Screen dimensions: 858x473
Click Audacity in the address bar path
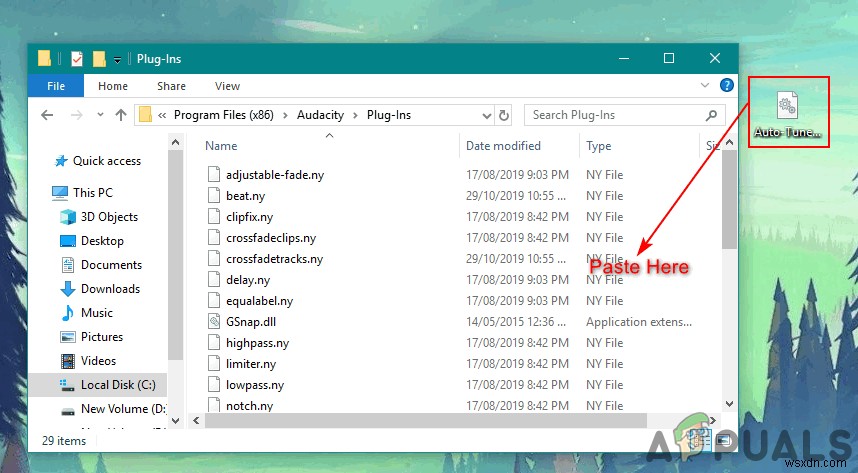point(320,115)
